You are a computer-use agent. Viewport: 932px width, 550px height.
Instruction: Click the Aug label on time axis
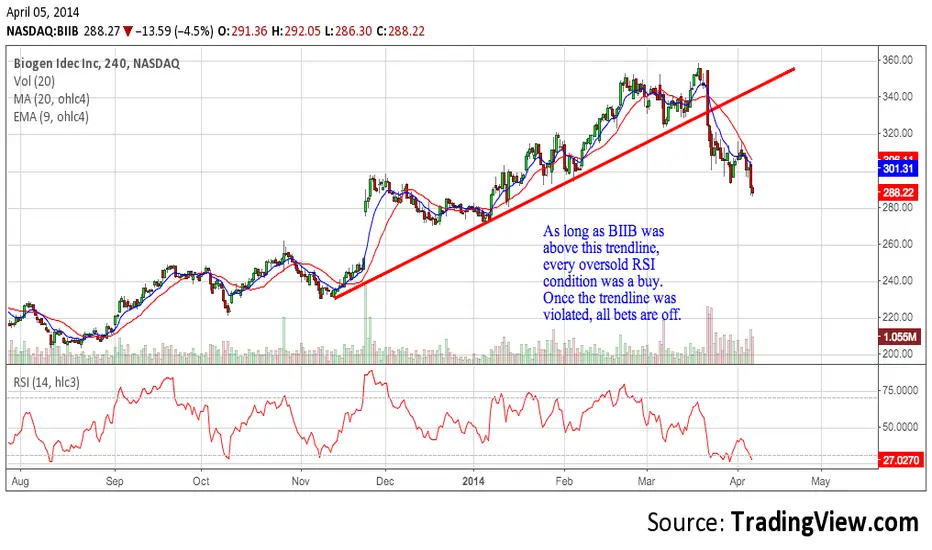pyautogui.click(x=20, y=481)
